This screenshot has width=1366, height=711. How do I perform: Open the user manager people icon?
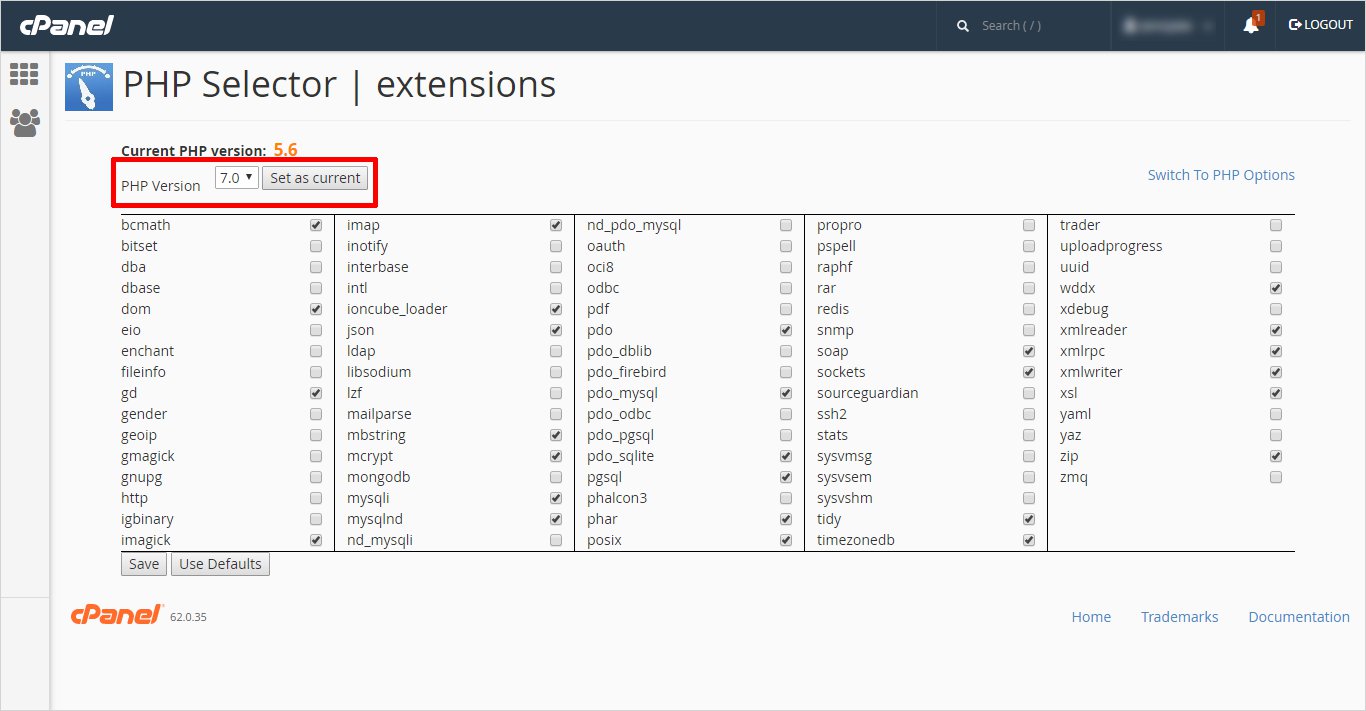click(24, 122)
